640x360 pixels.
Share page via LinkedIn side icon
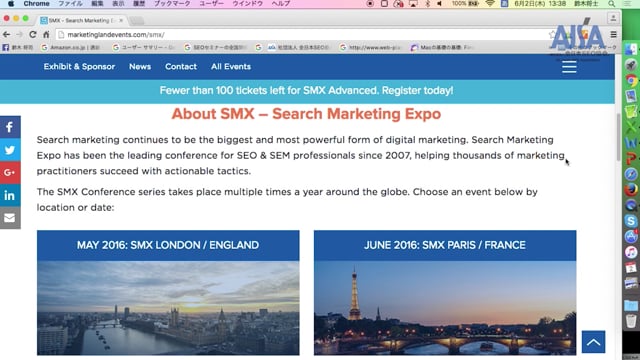(x=10, y=195)
